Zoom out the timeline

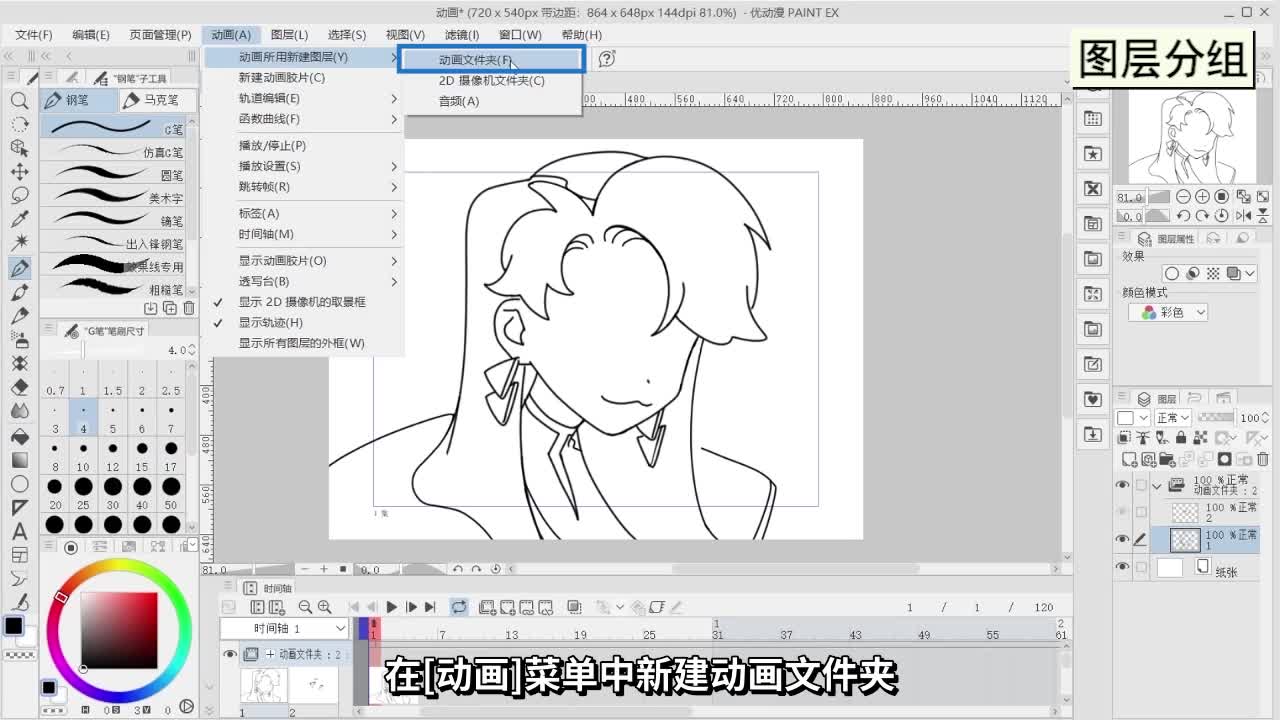305,607
